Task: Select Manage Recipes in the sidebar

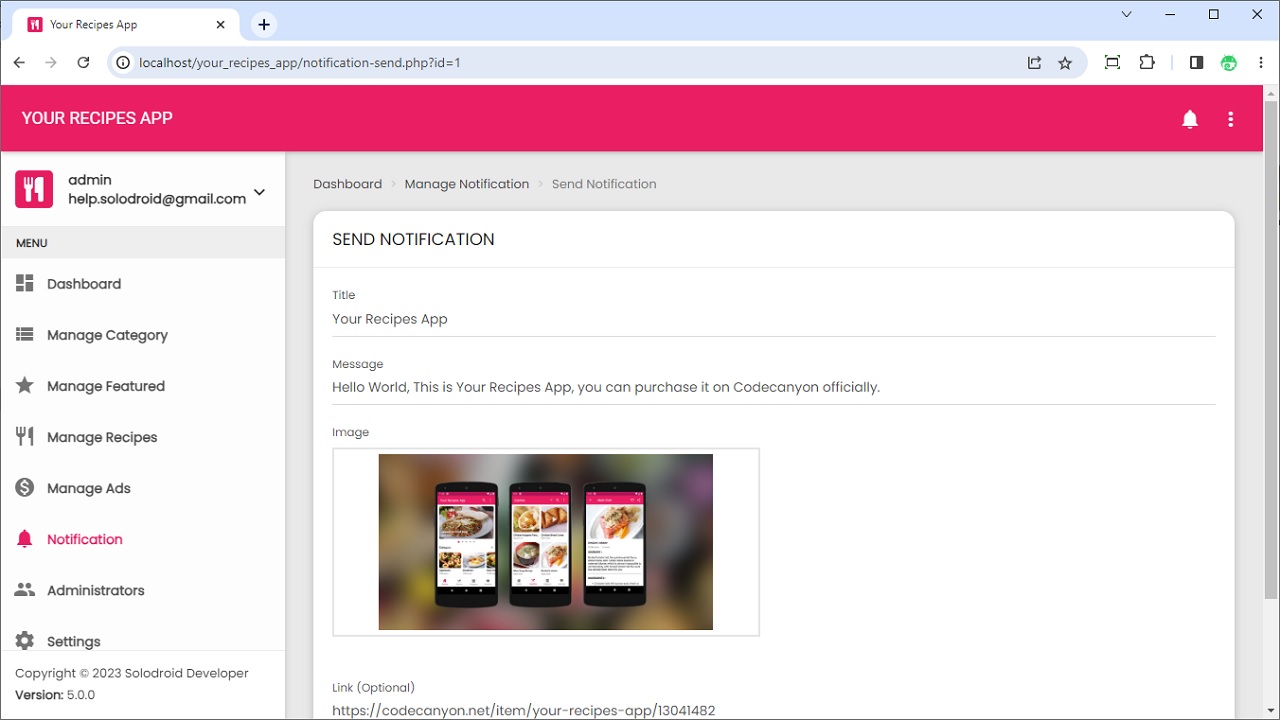Action: [143, 437]
